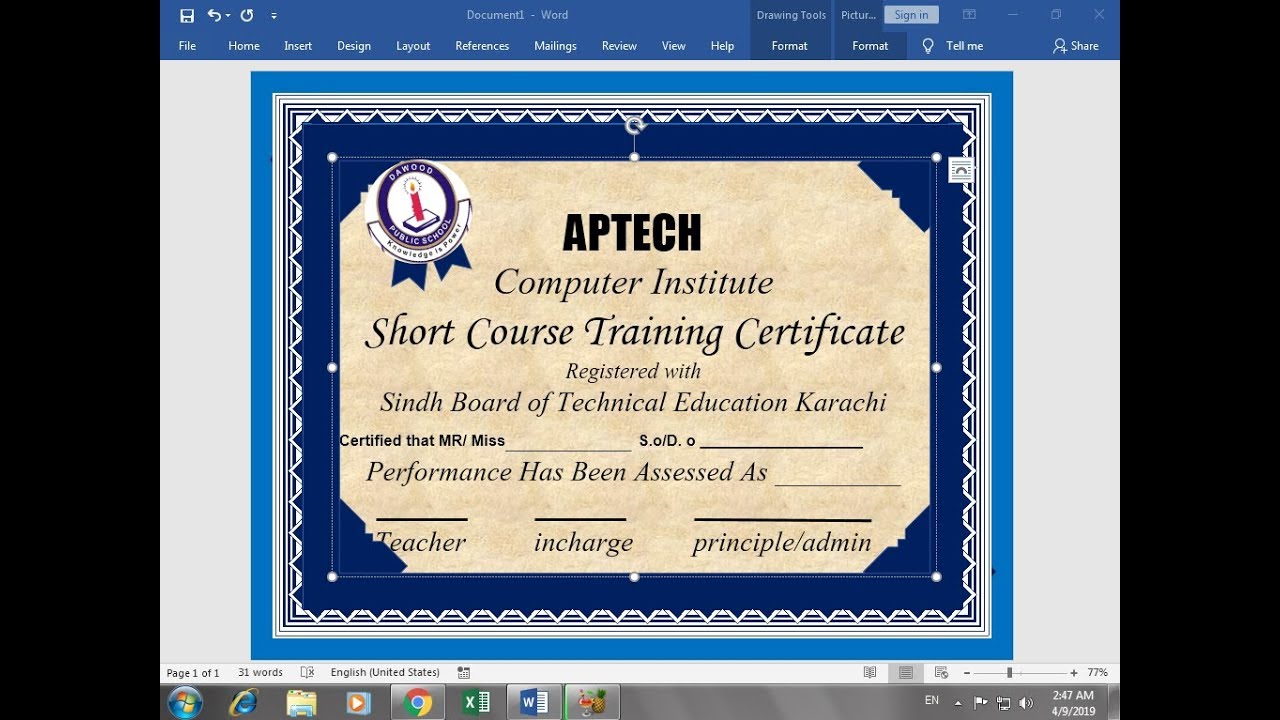The height and width of the screenshot is (720, 1280).
Task: Switch to the Insert tab
Action: 298,46
